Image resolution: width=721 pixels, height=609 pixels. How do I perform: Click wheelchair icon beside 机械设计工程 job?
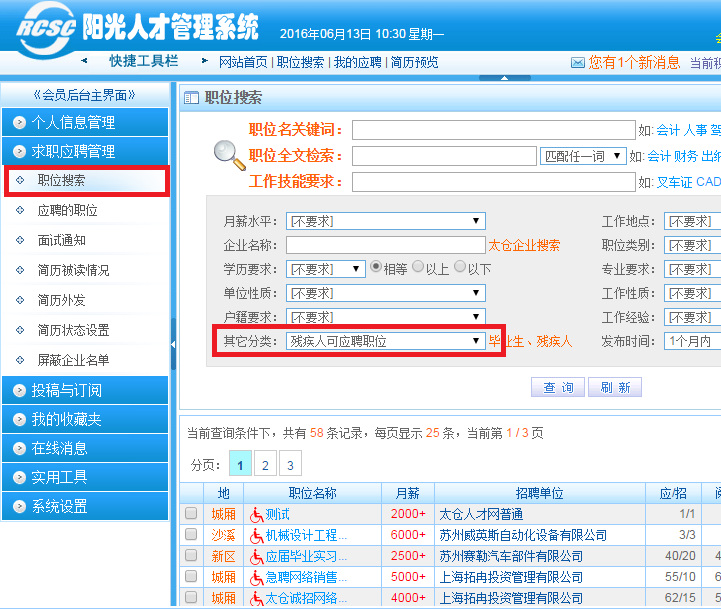point(257,535)
